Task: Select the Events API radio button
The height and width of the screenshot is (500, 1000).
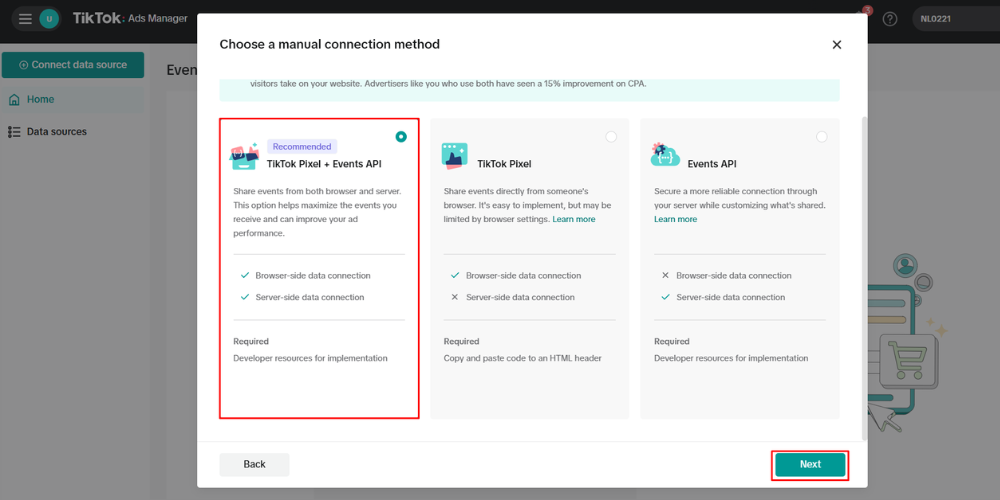Action: 821,136
